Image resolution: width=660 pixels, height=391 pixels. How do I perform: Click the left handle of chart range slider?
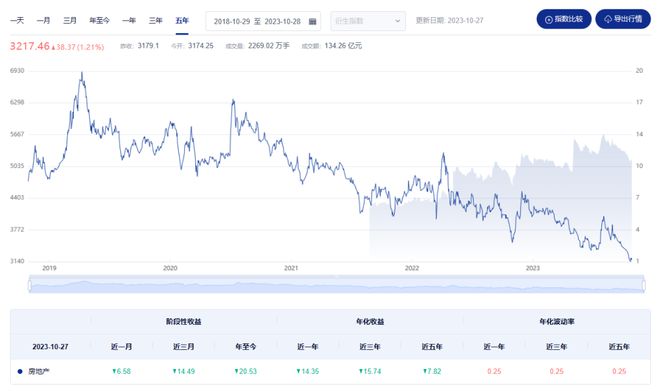[x=29, y=285]
